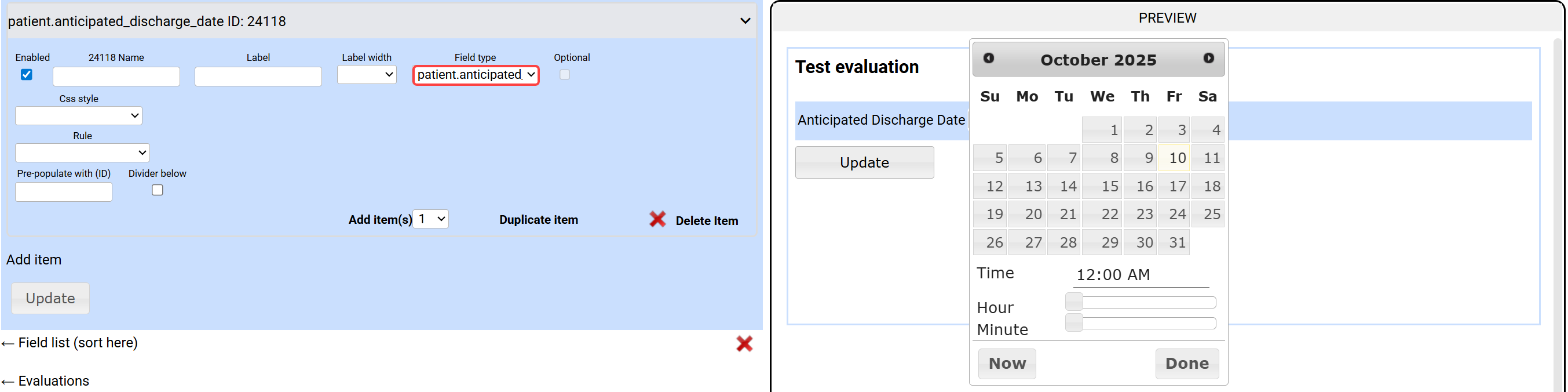Click Done to close date picker

tap(1186, 364)
